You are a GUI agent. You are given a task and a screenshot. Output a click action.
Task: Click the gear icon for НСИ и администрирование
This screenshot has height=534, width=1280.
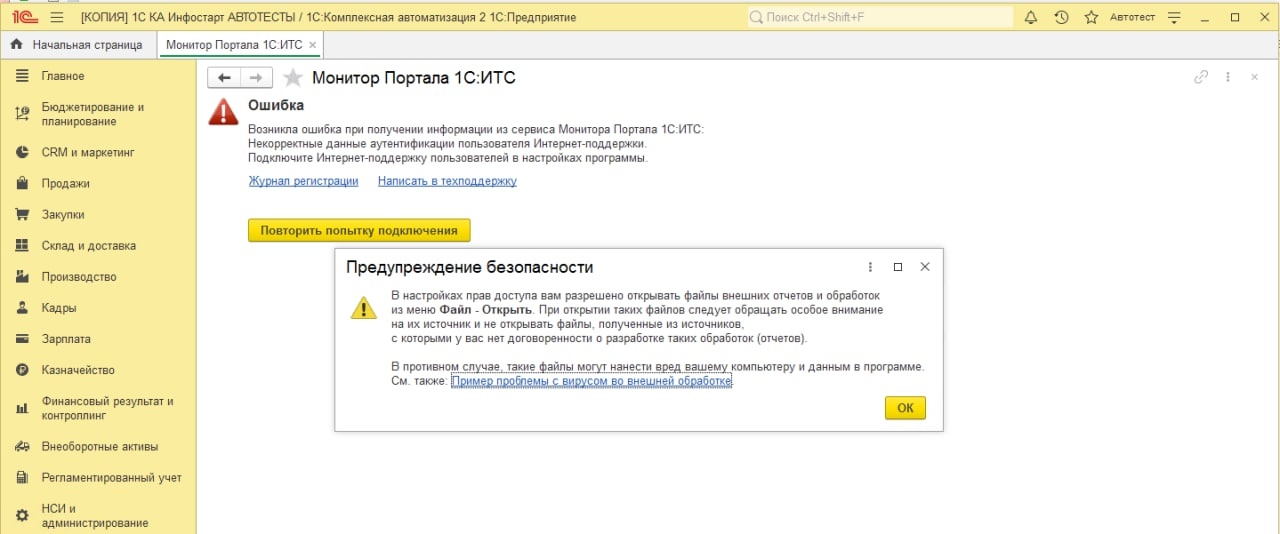(22, 515)
